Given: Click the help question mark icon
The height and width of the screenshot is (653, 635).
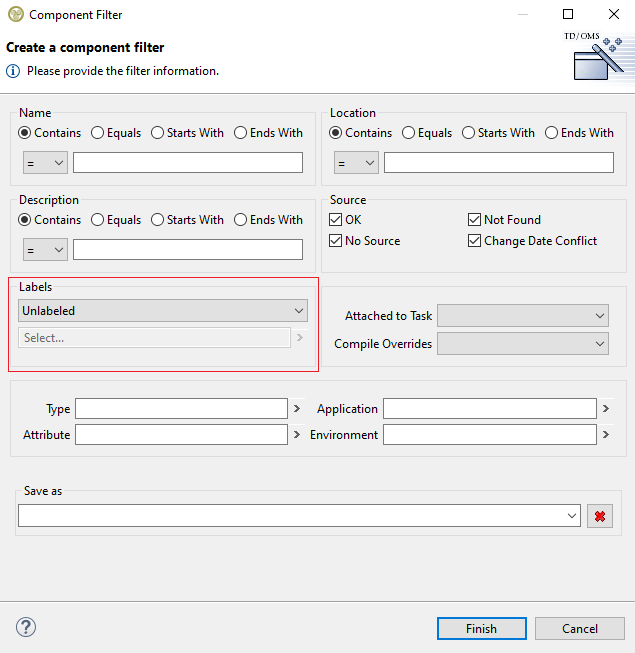Looking at the screenshot, I should pyautogui.click(x=26, y=627).
